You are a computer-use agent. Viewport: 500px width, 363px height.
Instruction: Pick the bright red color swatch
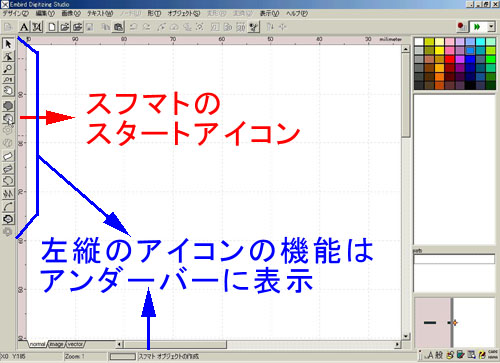pos(449,59)
